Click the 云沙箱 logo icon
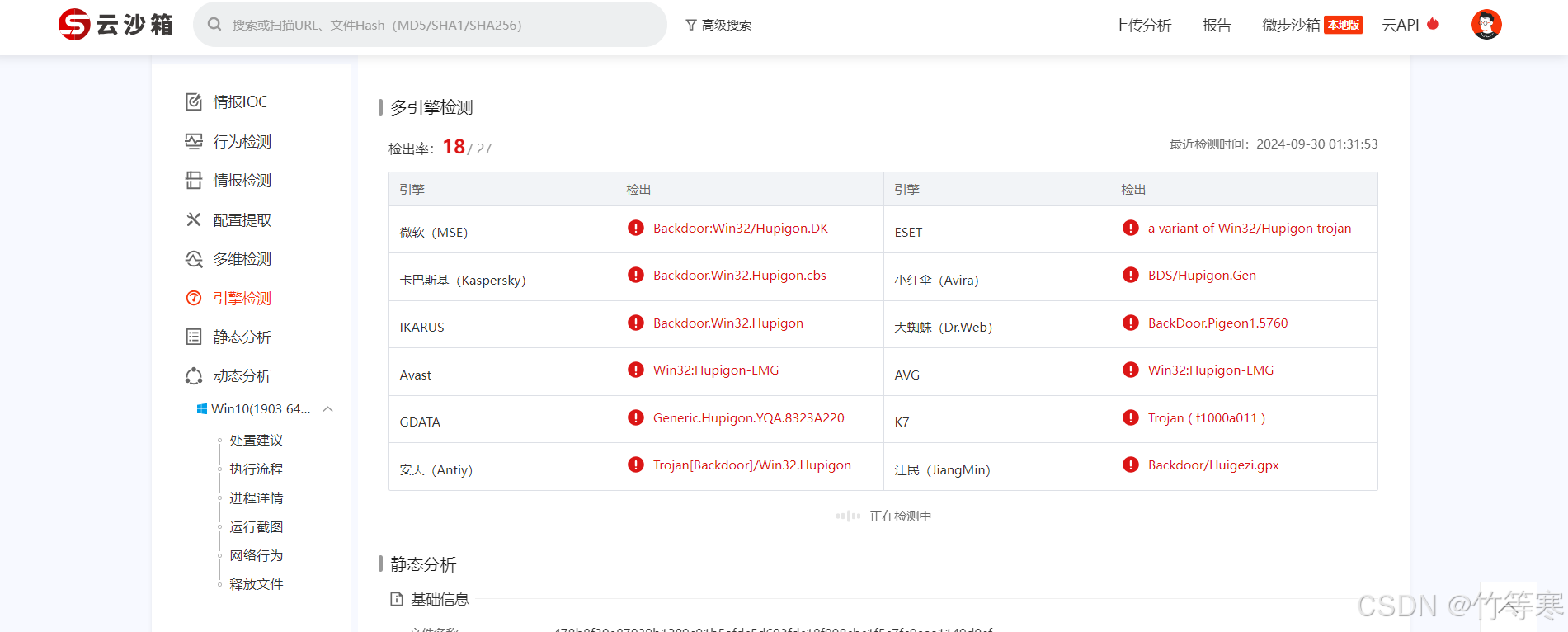Viewport: 1568px width, 632px height. [74, 25]
